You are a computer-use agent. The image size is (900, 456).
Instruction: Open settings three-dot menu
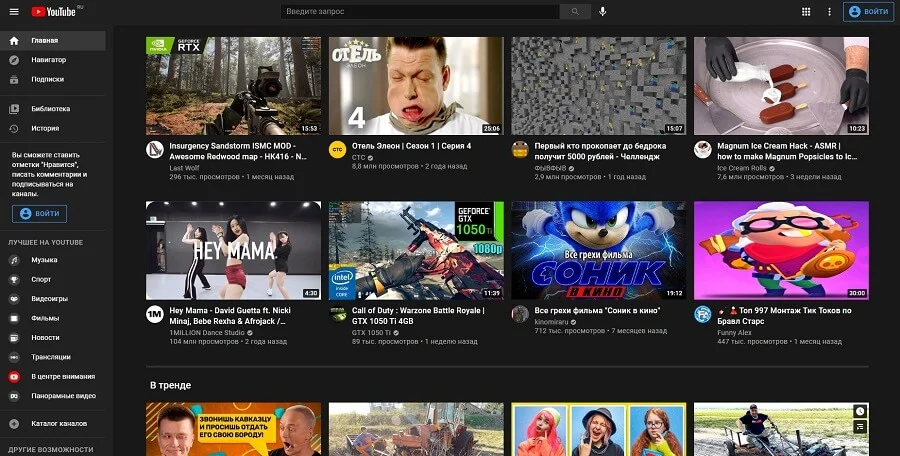coord(828,11)
